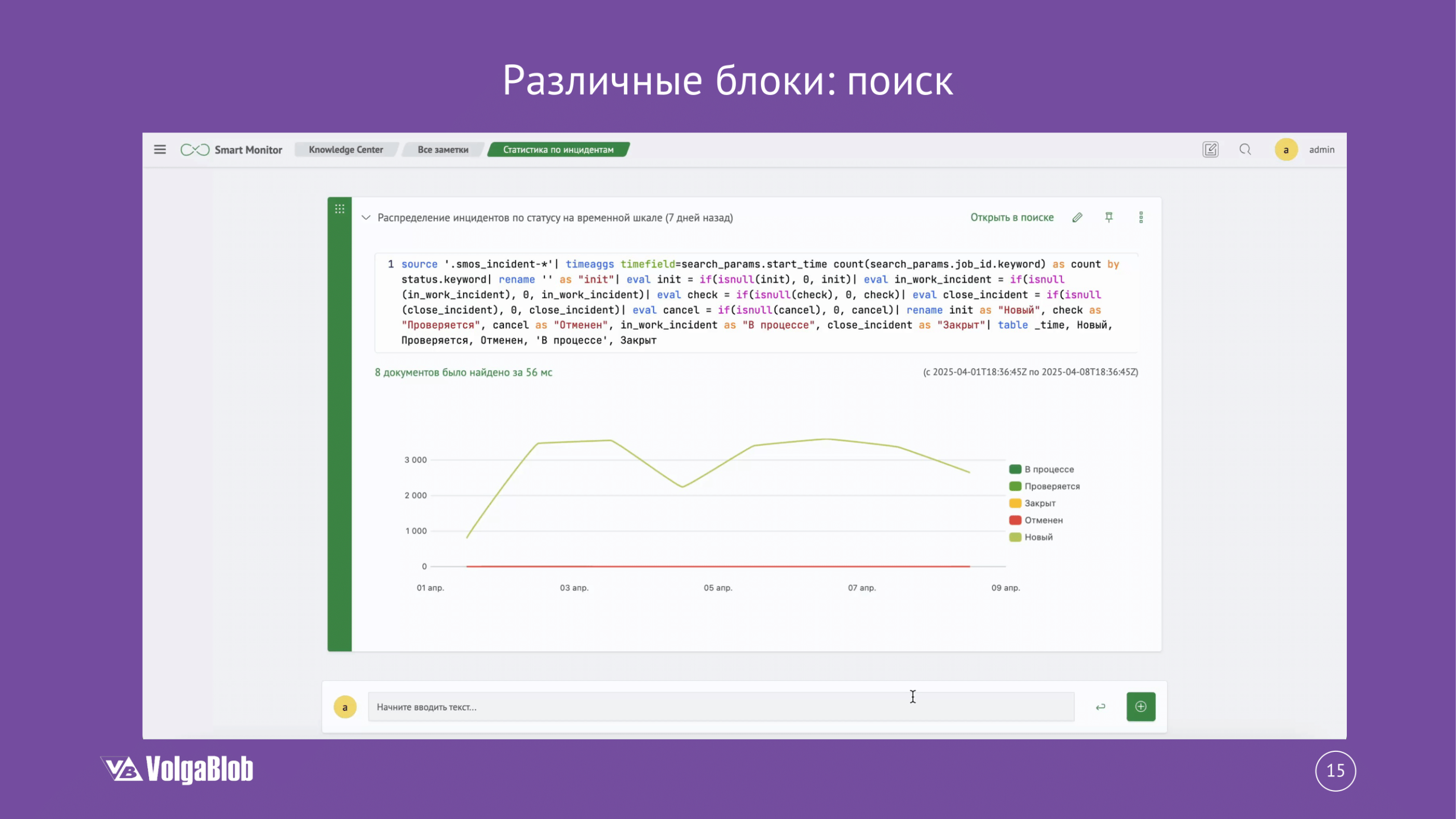Select the Статистика по инцидентам tab

coord(558,150)
